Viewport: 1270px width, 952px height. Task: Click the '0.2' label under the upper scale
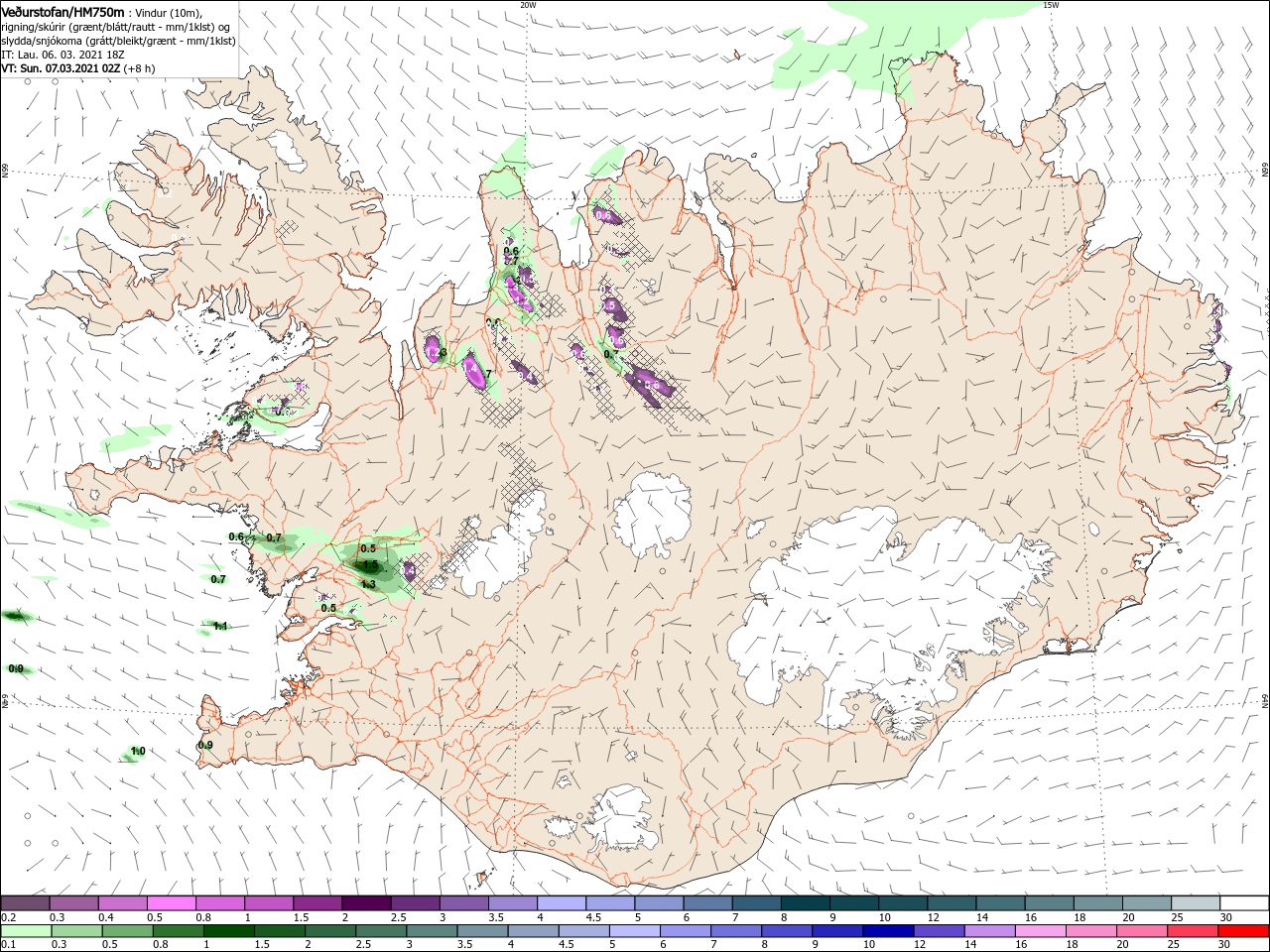click(9, 917)
